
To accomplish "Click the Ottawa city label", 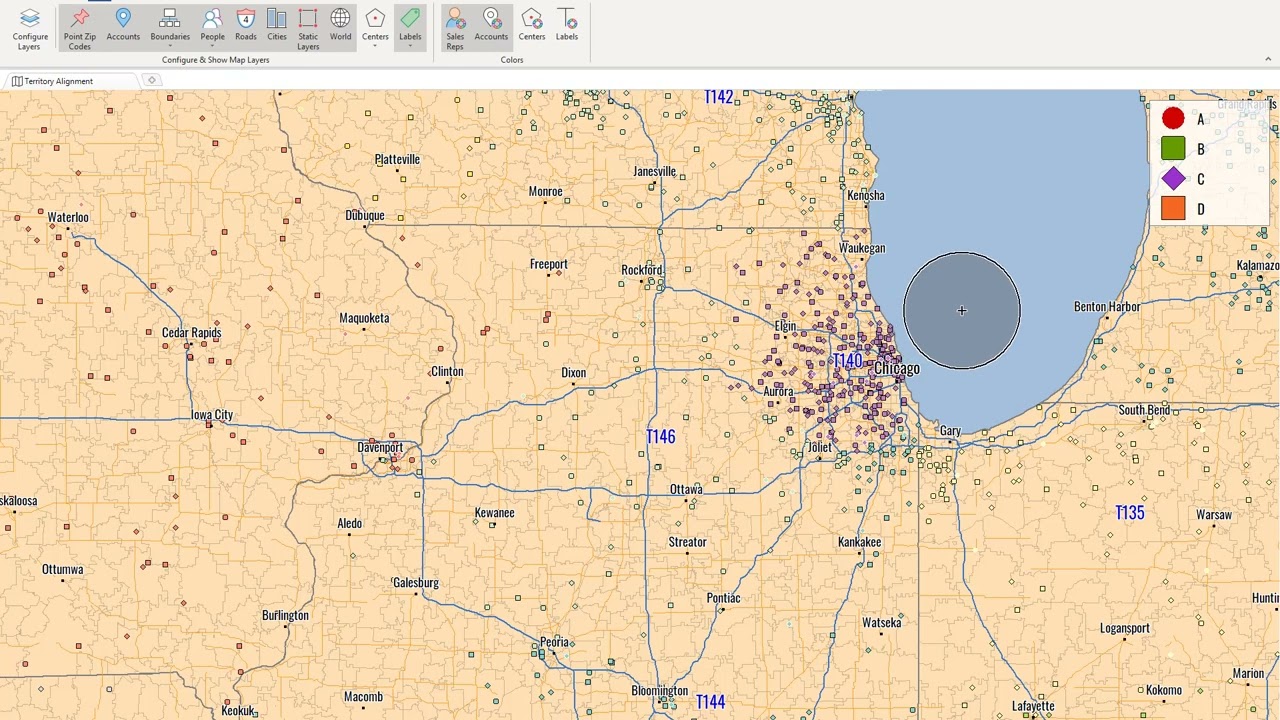I will (x=686, y=489).
